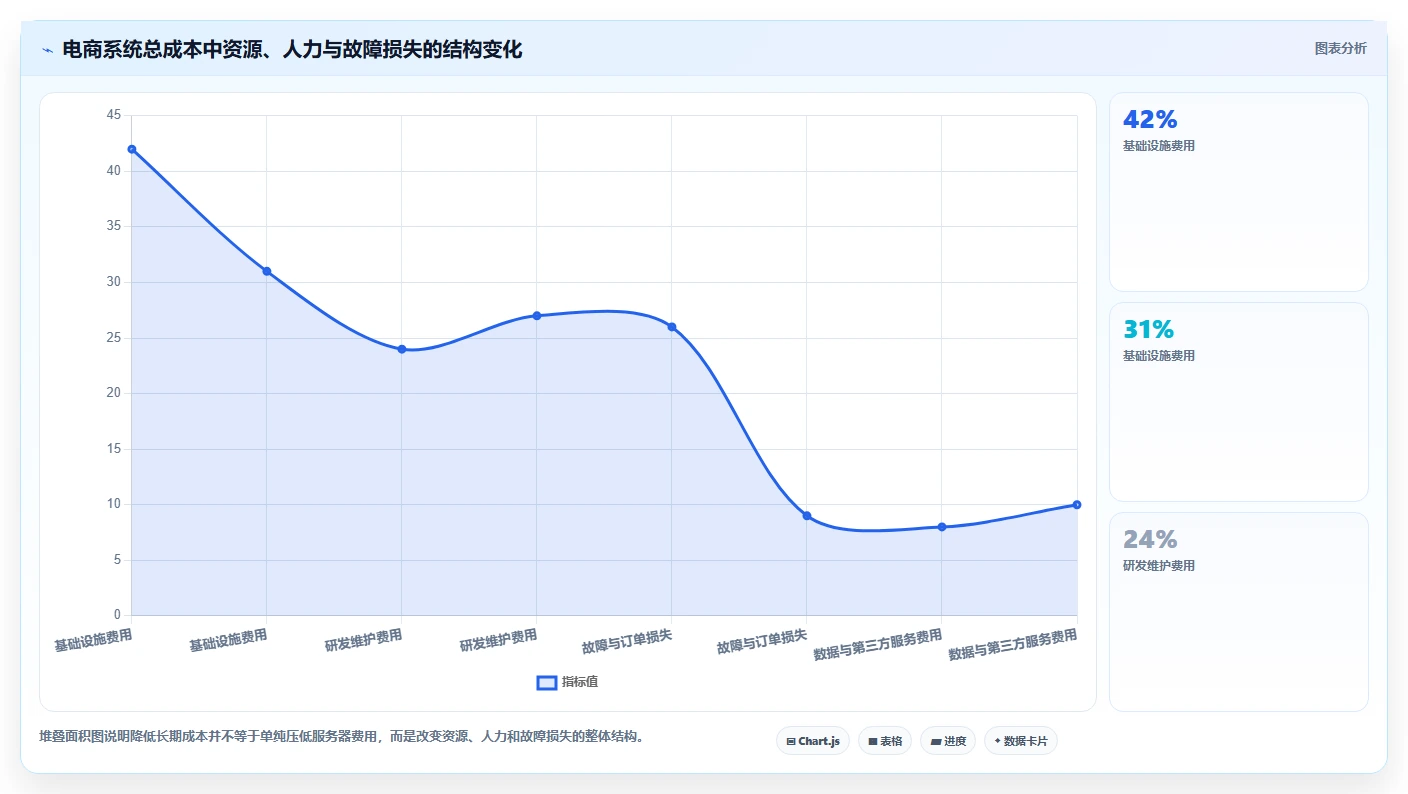1408x794 pixels.
Task: Open the 42% 基础设施费用 card
Action: tap(1239, 192)
